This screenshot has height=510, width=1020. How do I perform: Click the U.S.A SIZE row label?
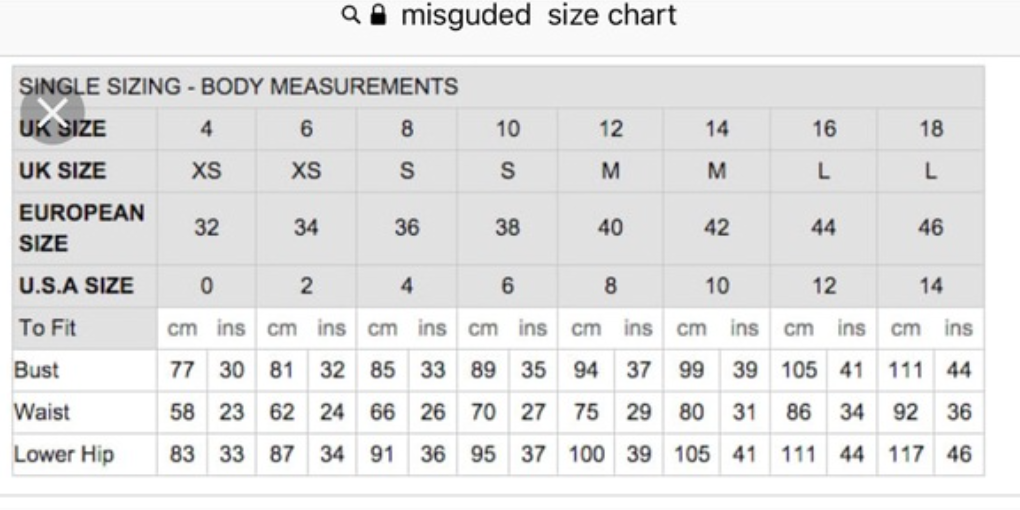(x=76, y=286)
